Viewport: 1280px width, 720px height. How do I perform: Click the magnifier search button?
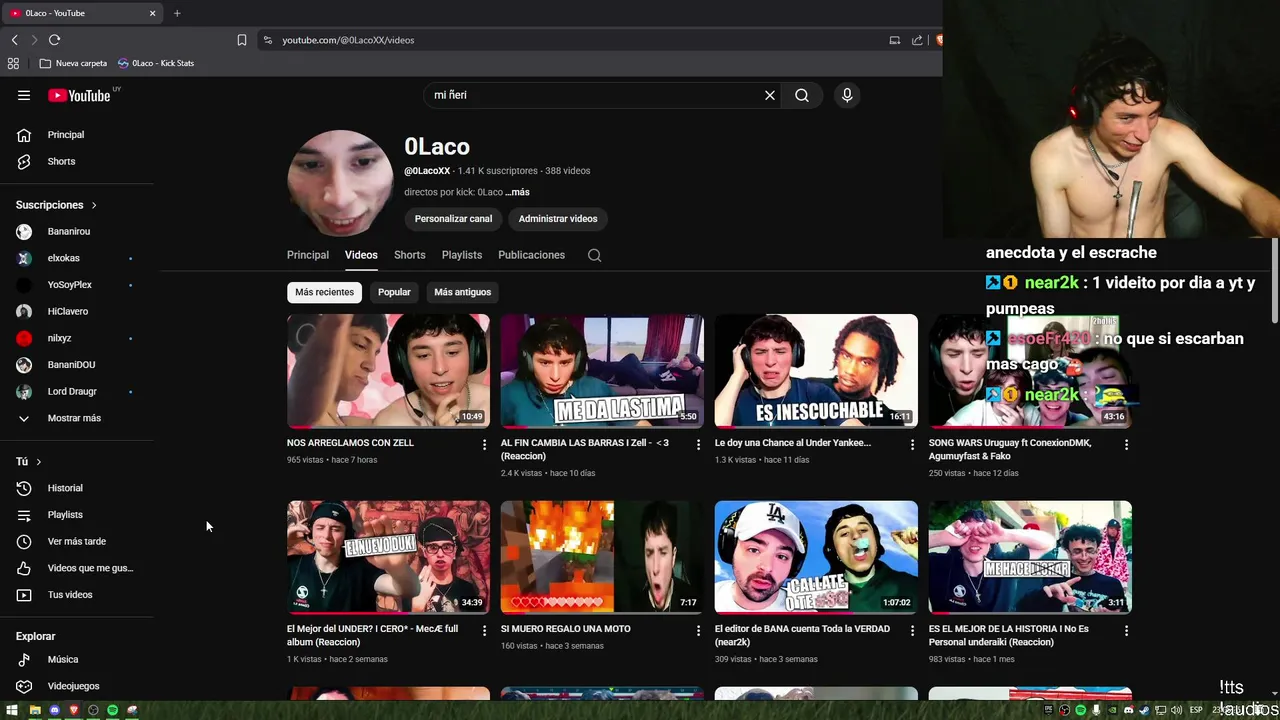pyautogui.click(x=802, y=95)
